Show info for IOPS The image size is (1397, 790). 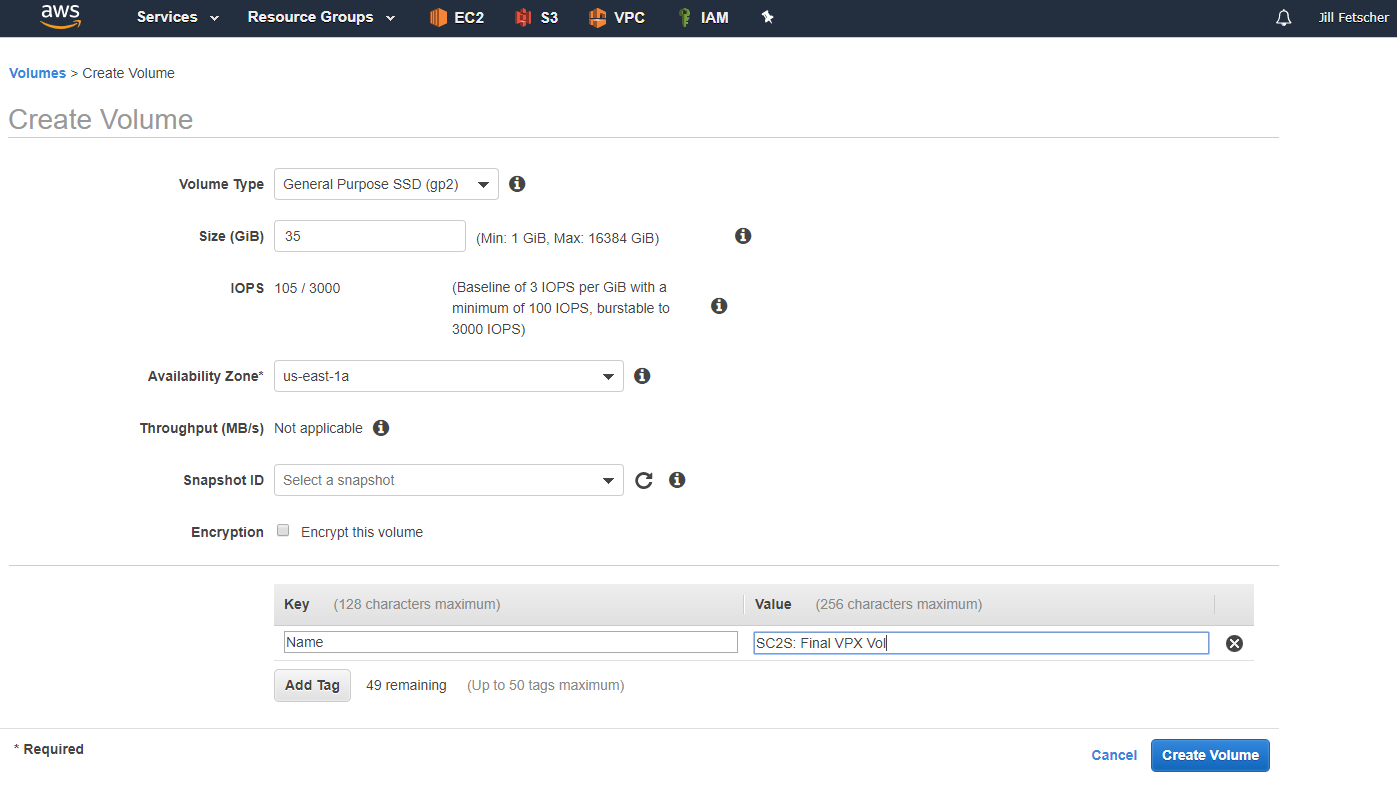[719, 306]
